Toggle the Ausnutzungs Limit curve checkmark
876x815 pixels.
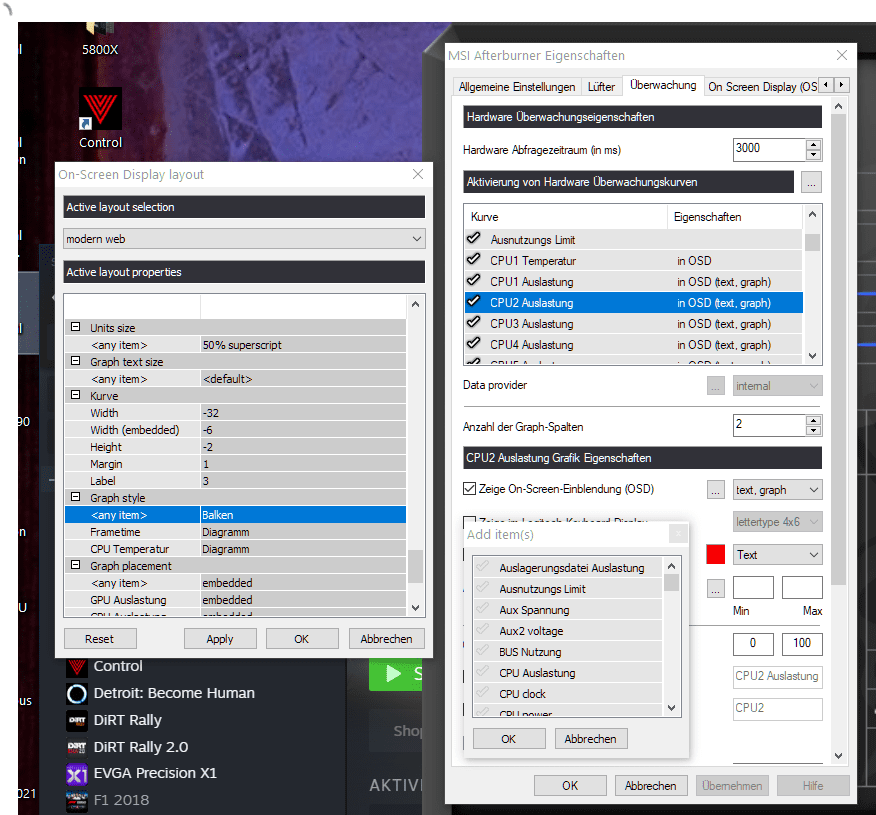(474, 239)
